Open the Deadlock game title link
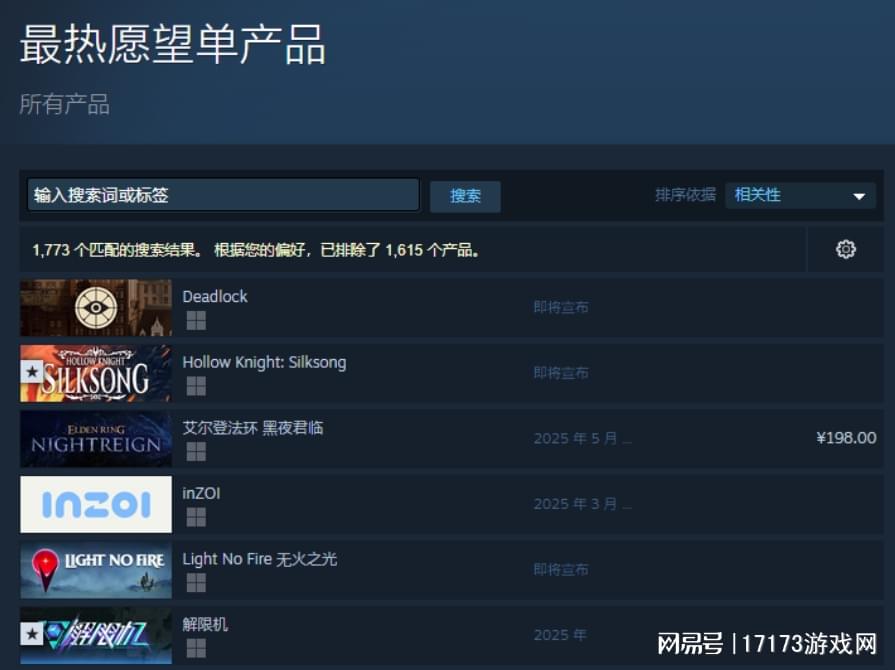Screen dimensions: 895x670 point(215,297)
